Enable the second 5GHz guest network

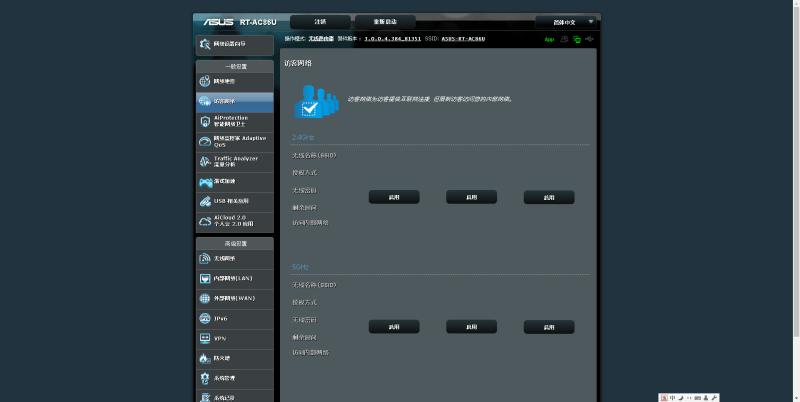point(471,326)
